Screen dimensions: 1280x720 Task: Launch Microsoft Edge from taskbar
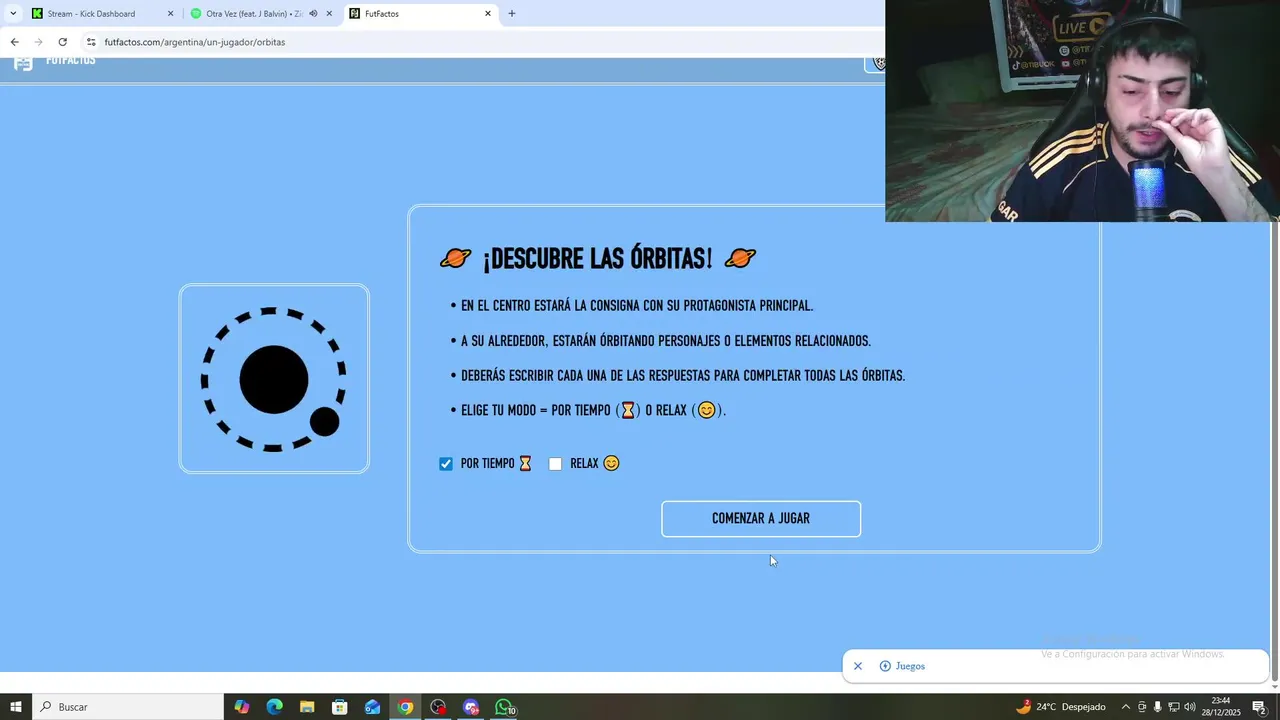tap(275, 707)
